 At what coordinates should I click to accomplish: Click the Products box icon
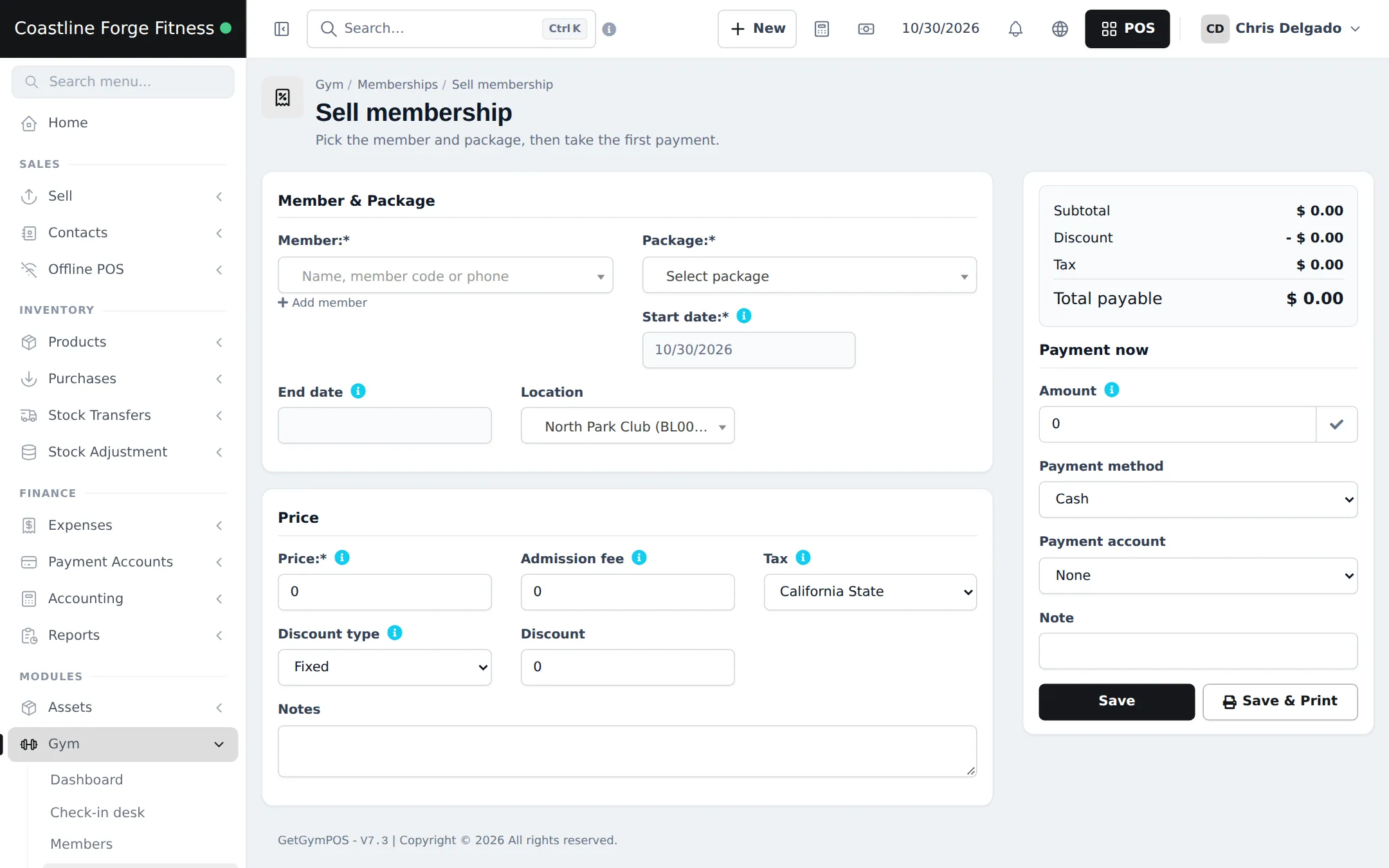pyautogui.click(x=29, y=342)
